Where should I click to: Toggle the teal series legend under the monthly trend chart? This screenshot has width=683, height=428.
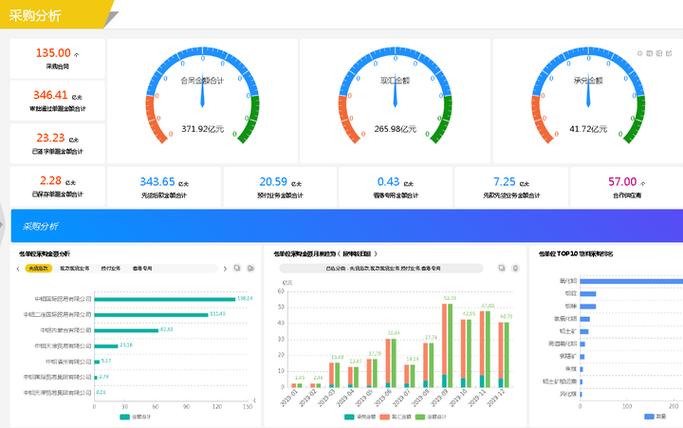pyautogui.click(x=360, y=417)
